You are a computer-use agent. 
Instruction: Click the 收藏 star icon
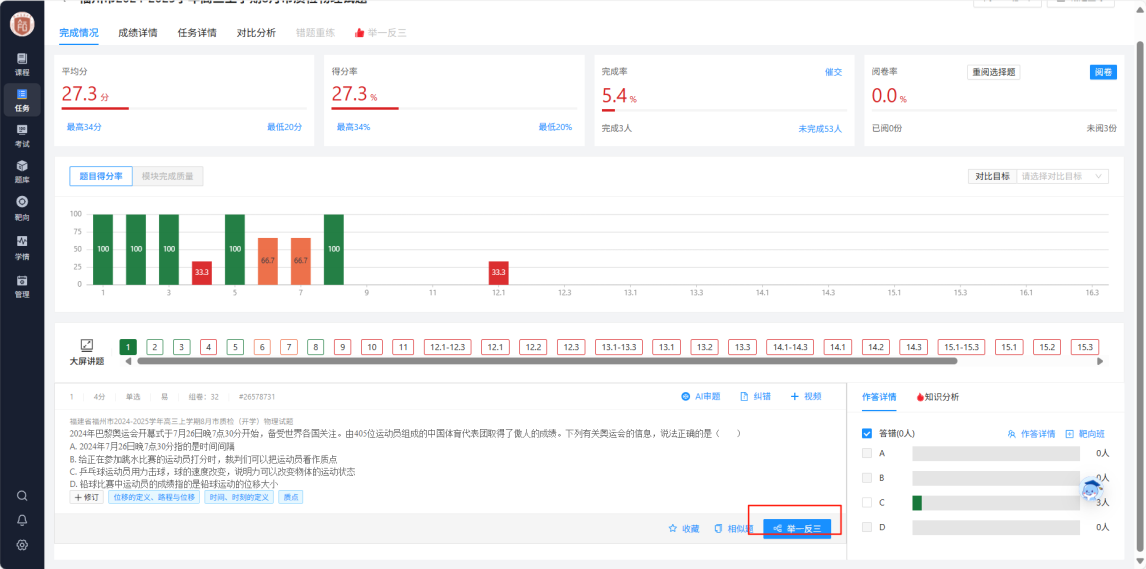(683, 529)
